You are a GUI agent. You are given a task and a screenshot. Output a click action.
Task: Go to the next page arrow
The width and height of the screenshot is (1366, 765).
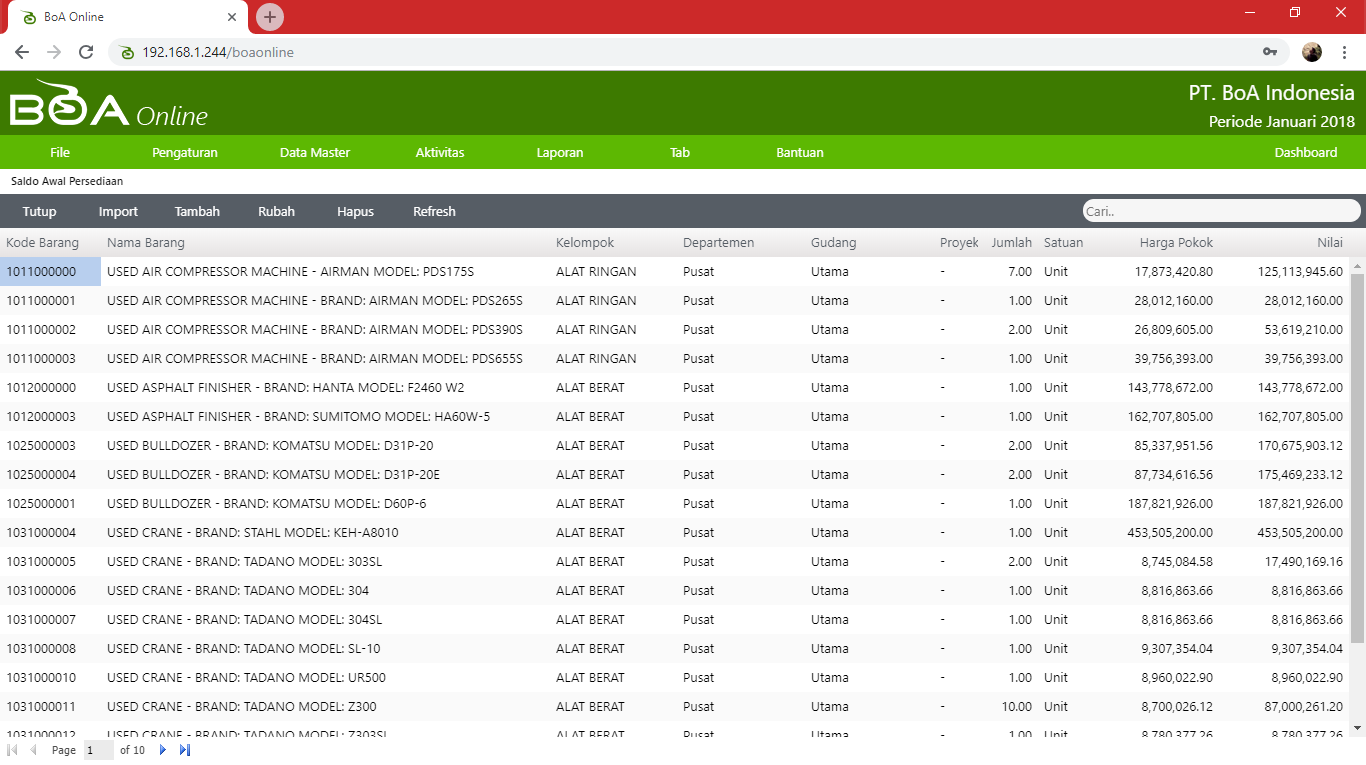pos(163,750)
